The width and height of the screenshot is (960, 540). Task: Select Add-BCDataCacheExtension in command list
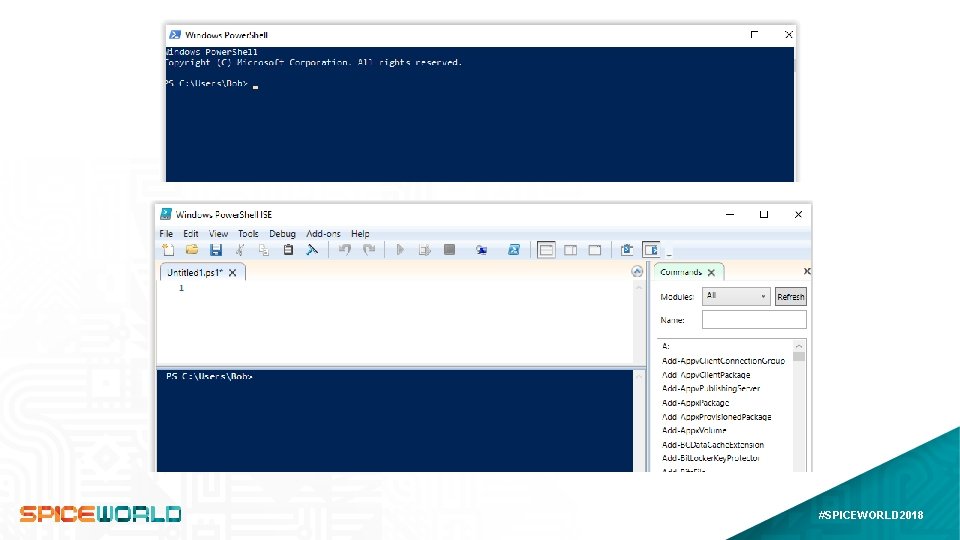pyautogui.click(x=713, y=444)
